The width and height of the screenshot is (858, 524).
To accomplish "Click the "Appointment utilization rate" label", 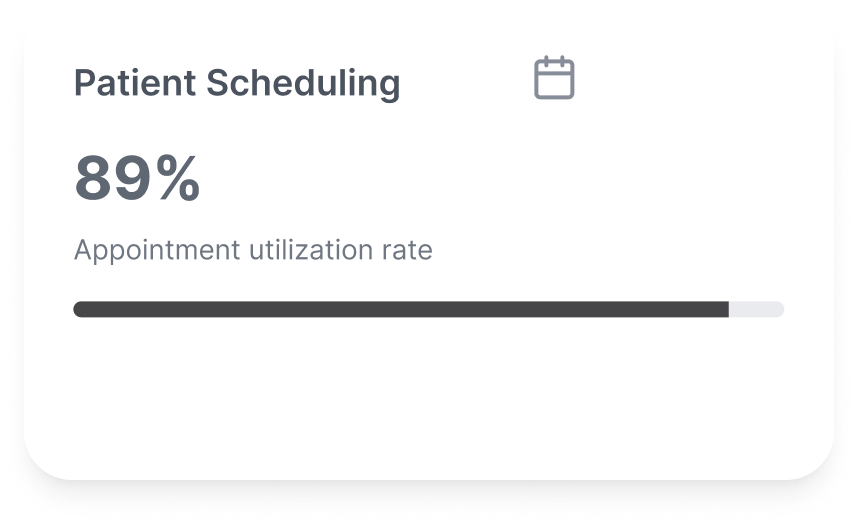I will [x=253, y=249].
